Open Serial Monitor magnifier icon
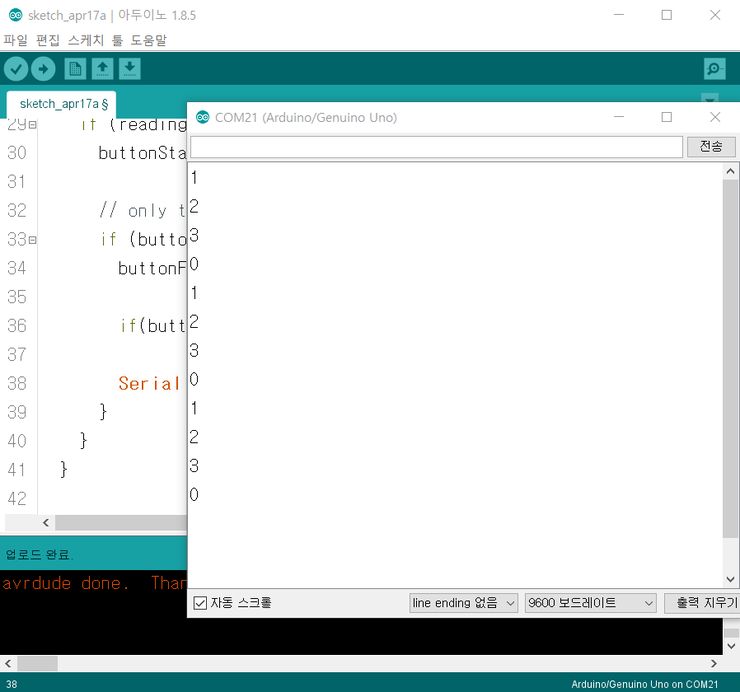The width and height of the screenshot is (740, 692). [715, 69]
